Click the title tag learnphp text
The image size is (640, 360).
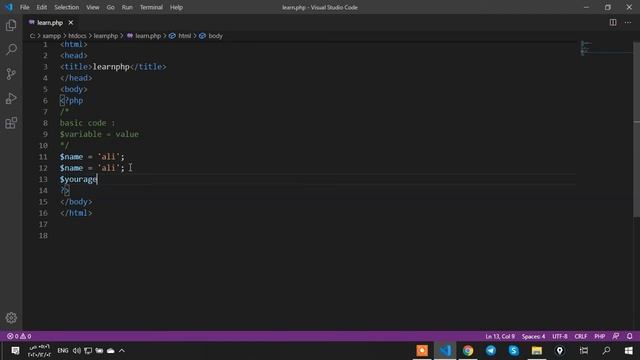point(111,67)
